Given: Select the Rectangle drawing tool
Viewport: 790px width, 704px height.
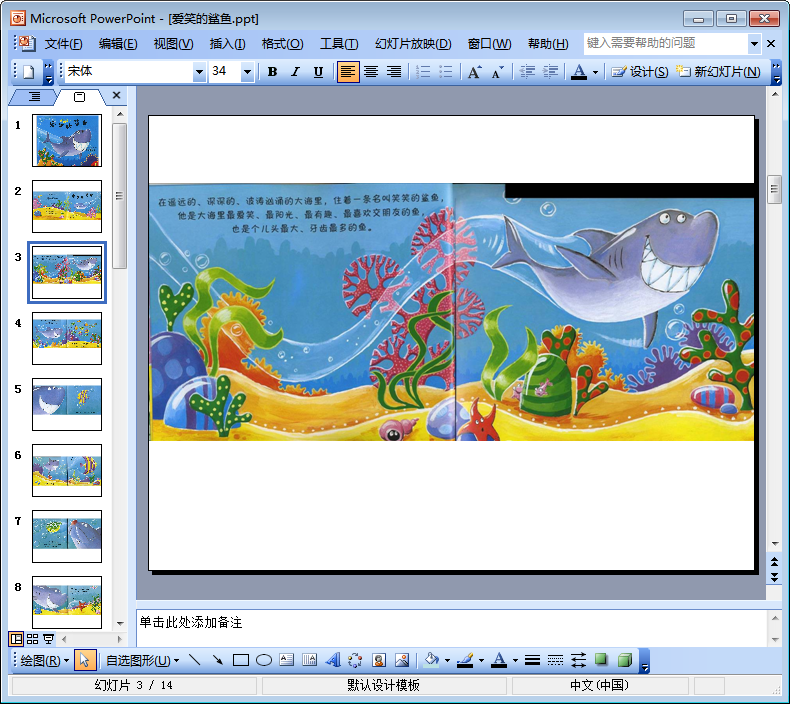Looking at the screenshot, I should click(241, 660).
